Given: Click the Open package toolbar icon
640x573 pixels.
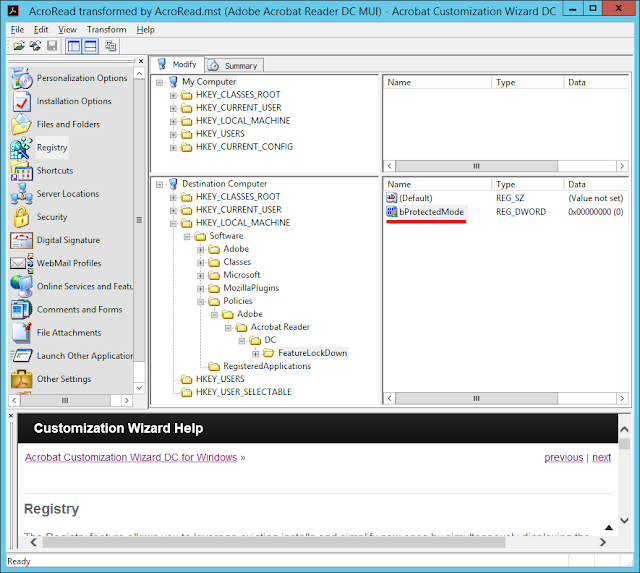Looking at the screenshot, I should (19, 46).
